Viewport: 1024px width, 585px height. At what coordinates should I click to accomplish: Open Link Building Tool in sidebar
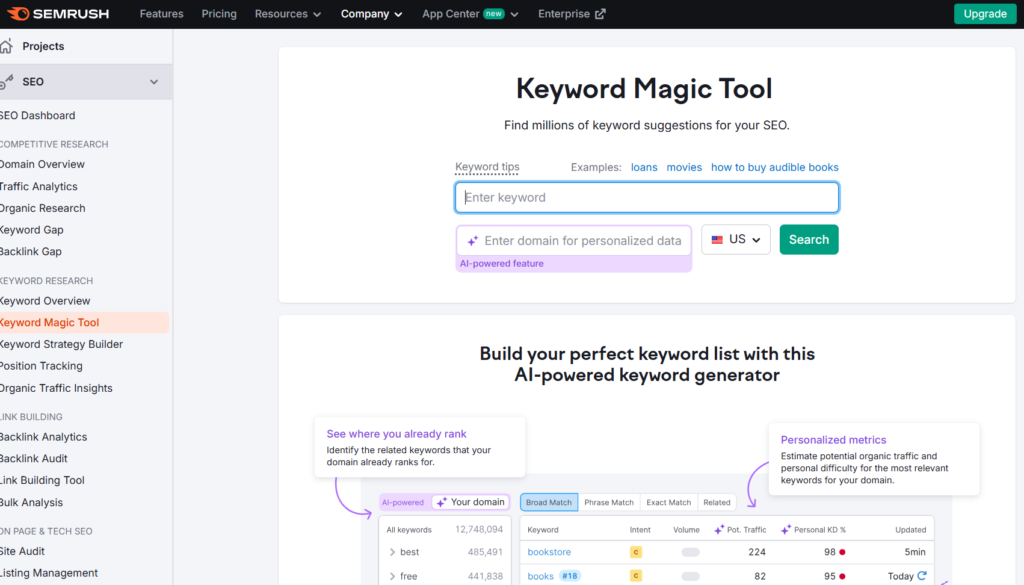[x=42, y=480]
